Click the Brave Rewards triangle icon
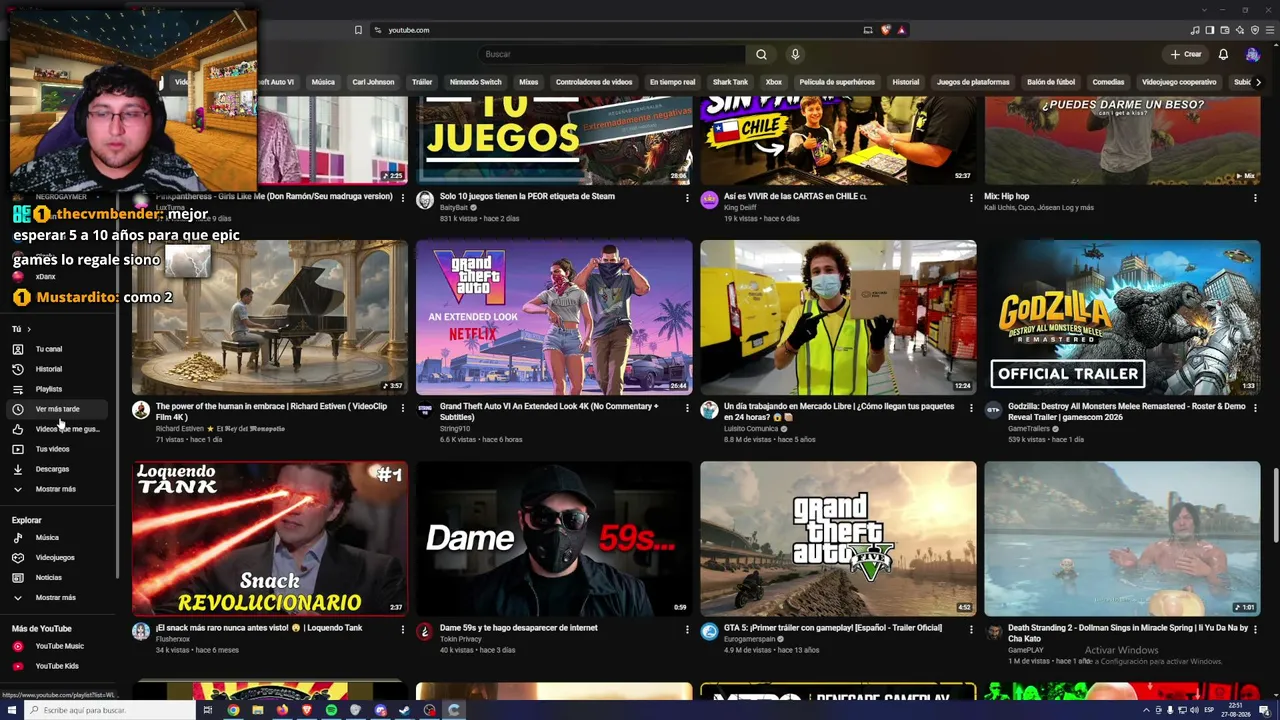This screenshot has height=720, width=1280. 901,30
